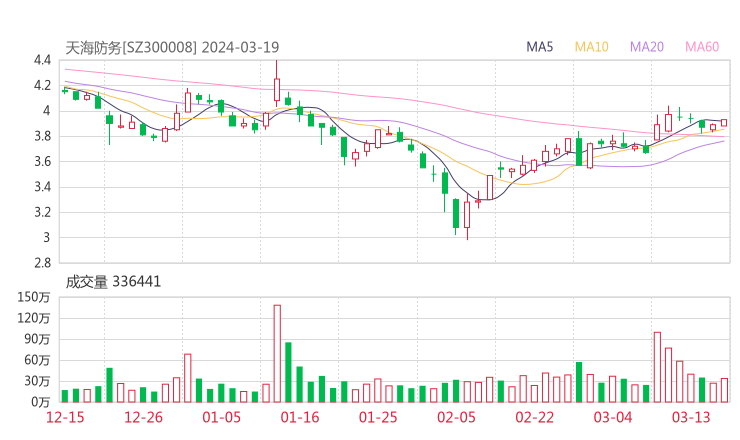Click the 3.4 price axis label
The width and height of the screenshot is (740, 440).
[42, 187]
